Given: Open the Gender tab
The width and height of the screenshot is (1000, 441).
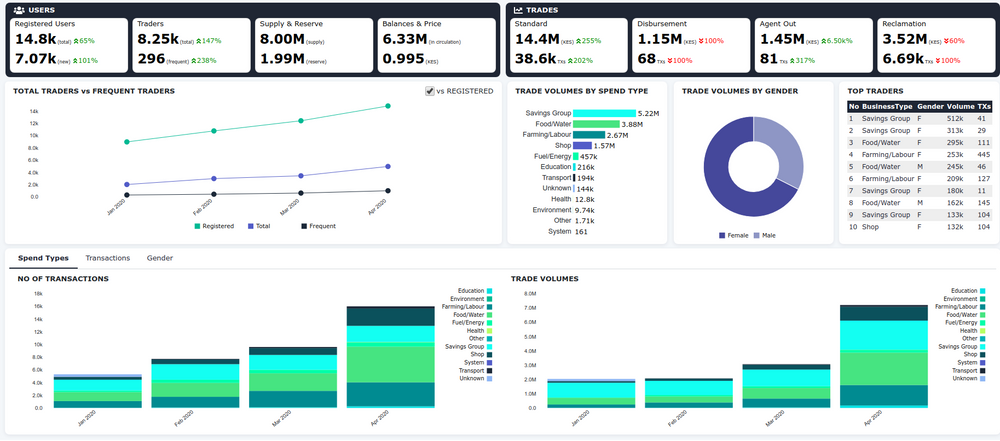Looking at the screenshot, I should [159, 258].
